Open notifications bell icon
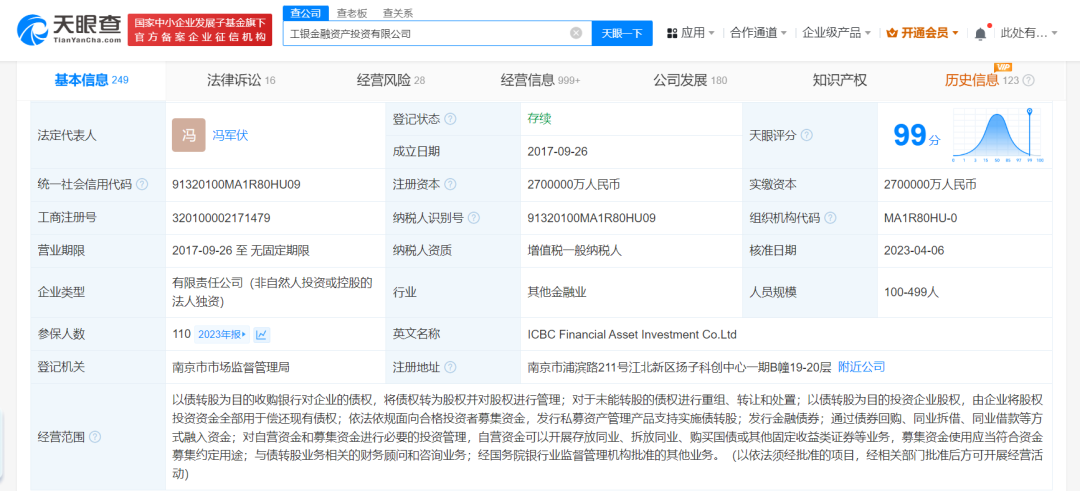This screenshot has height=491, width=1080. point(980,33)
